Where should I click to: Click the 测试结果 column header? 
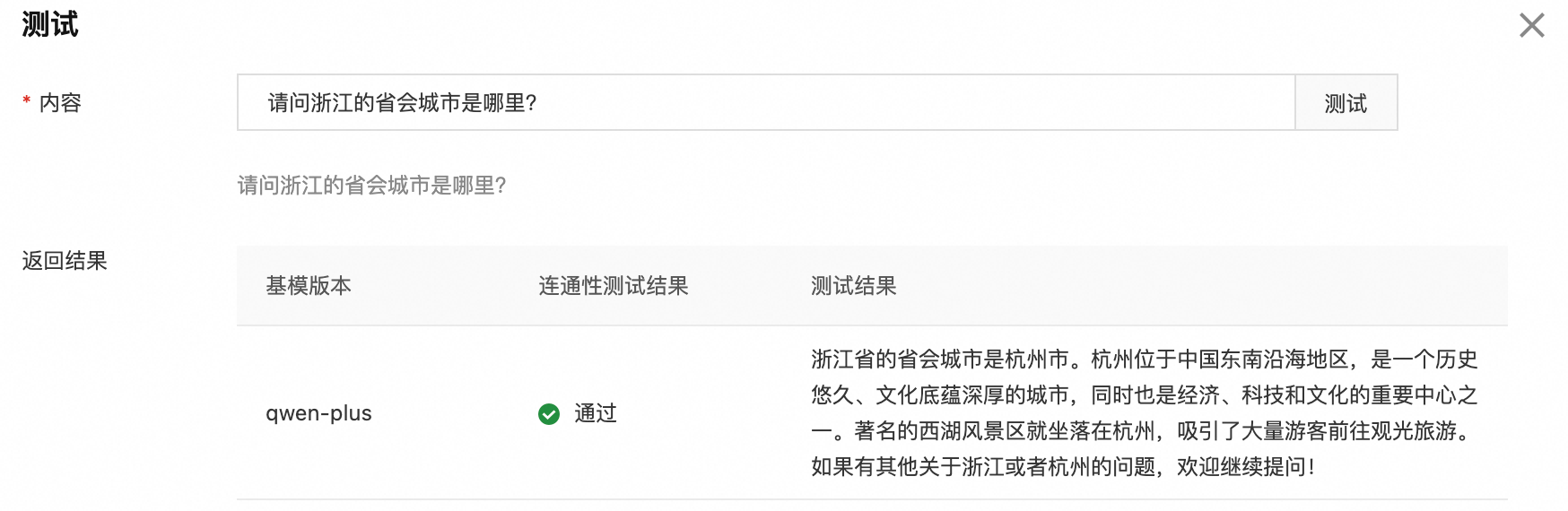pyautogui.click(x=854, y=286)
